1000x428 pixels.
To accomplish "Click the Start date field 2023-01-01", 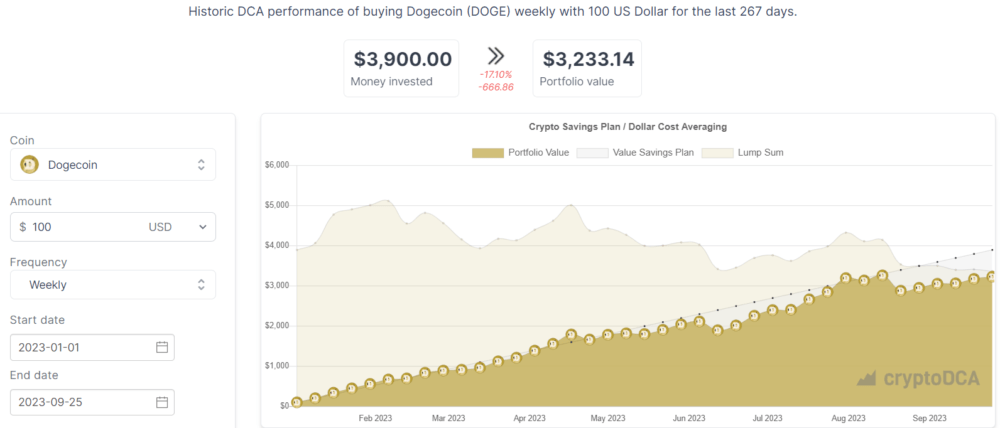I will point(92,347).
